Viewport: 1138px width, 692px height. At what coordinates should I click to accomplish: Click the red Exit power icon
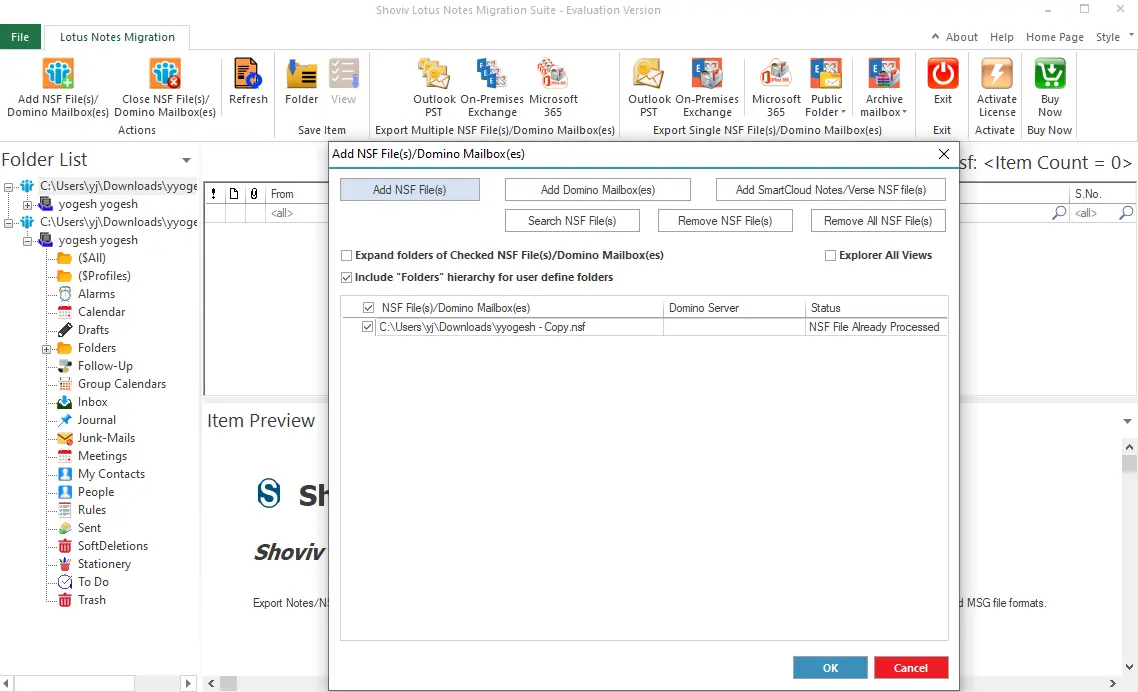(x=943, y=73)
